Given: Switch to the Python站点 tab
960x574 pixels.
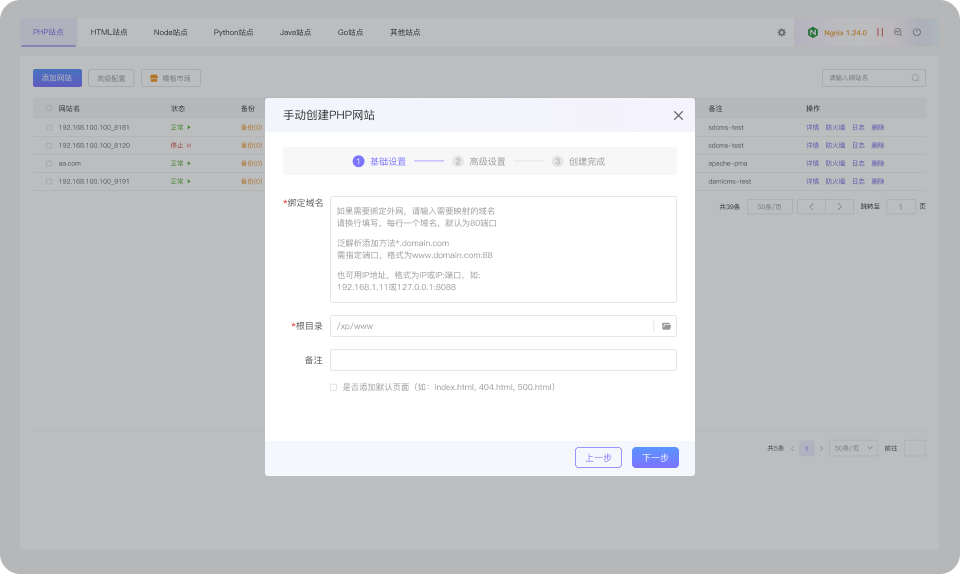Looking at the screenshot, I should tap(233, 32).
